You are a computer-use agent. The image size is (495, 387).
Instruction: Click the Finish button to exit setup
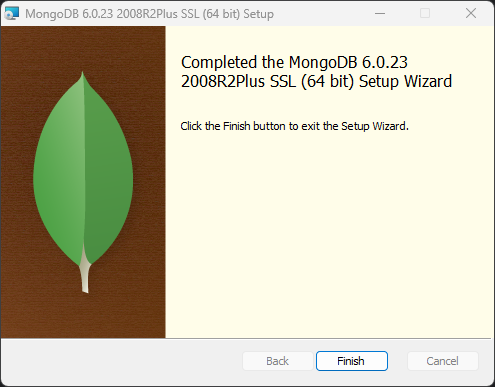[x=352, y=361]
